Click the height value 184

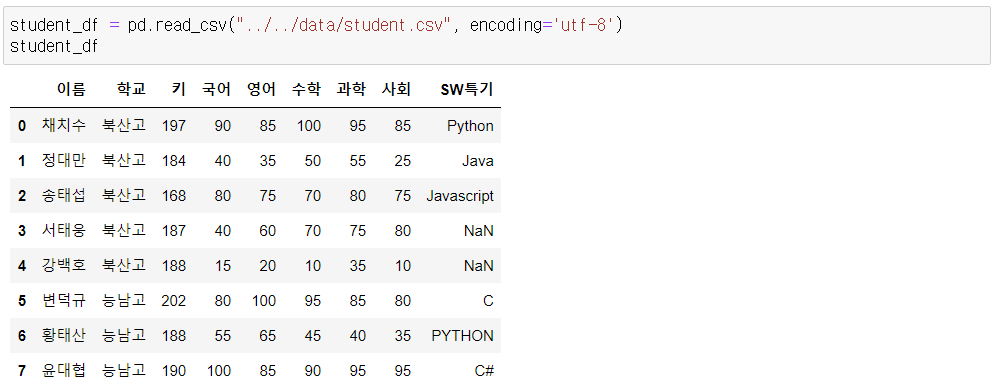click(174, 161)
